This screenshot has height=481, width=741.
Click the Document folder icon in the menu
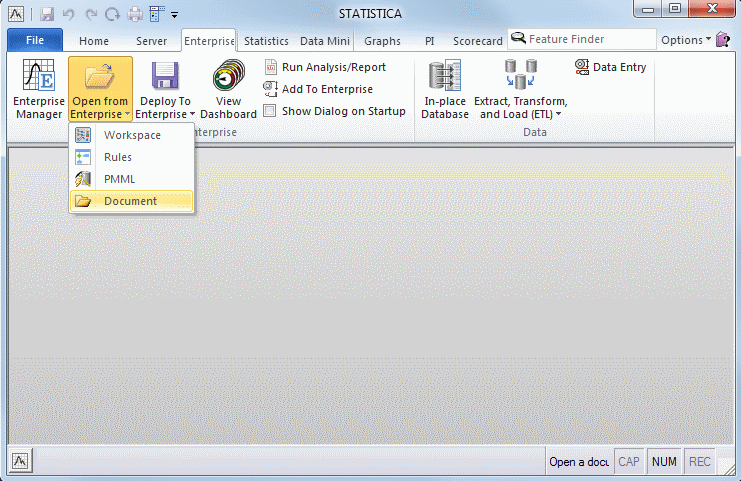pyautogui.click(x=83, y=201)
